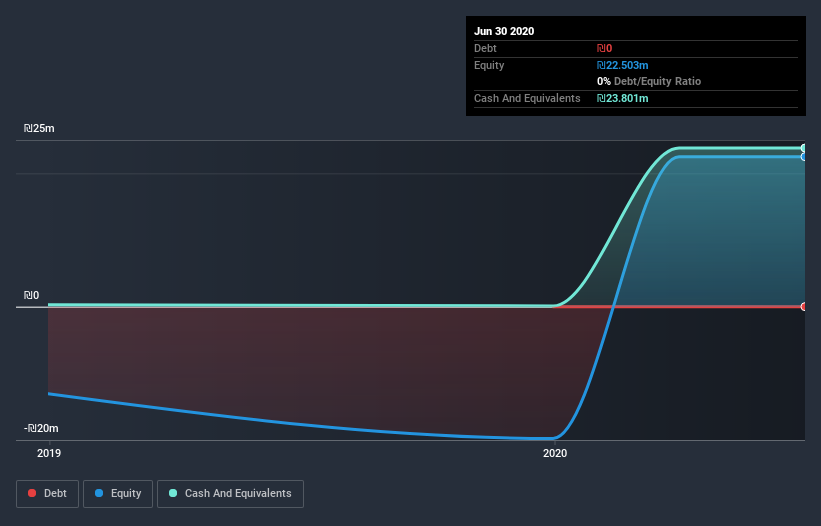This screenshot has height=526, width=821.
Task: Click the Cash value ₪23.801m in tooltip
Action: [x=623, y=98]
